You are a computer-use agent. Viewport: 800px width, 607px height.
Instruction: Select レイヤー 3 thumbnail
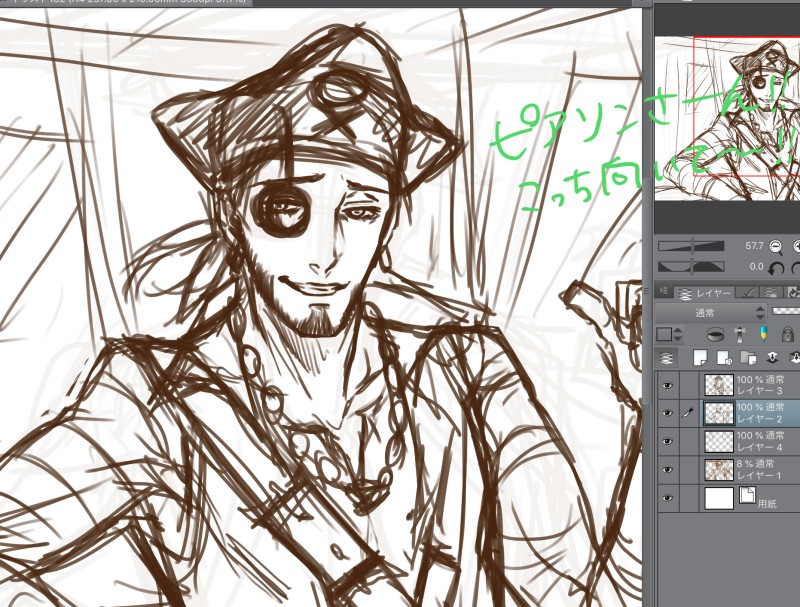(719, 385)
